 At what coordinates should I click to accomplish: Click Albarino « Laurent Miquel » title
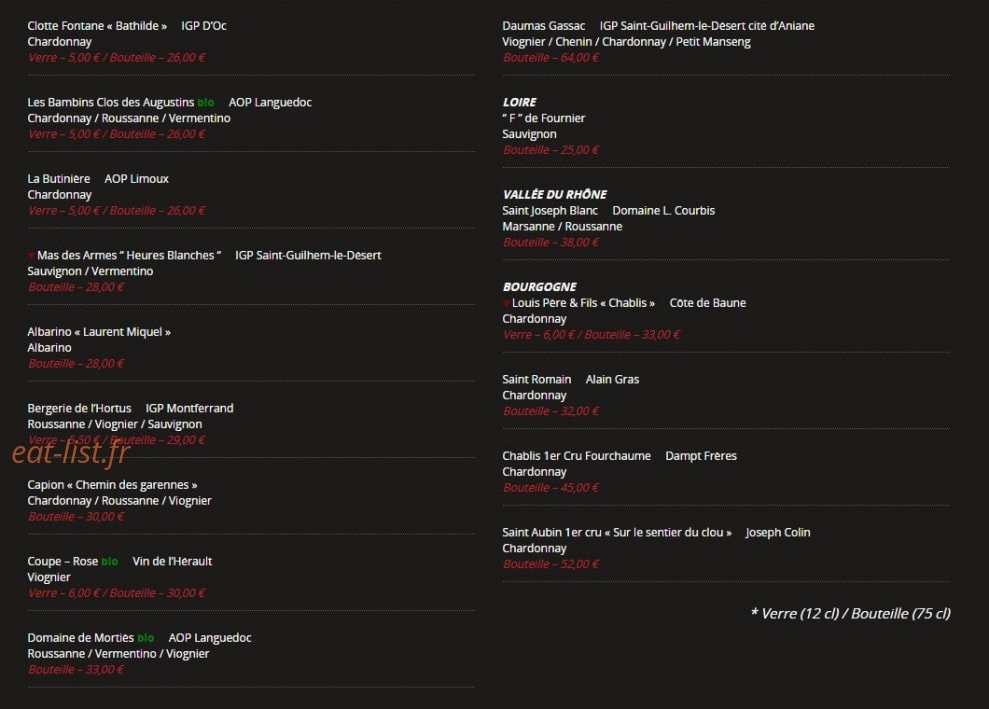[99, 332]
